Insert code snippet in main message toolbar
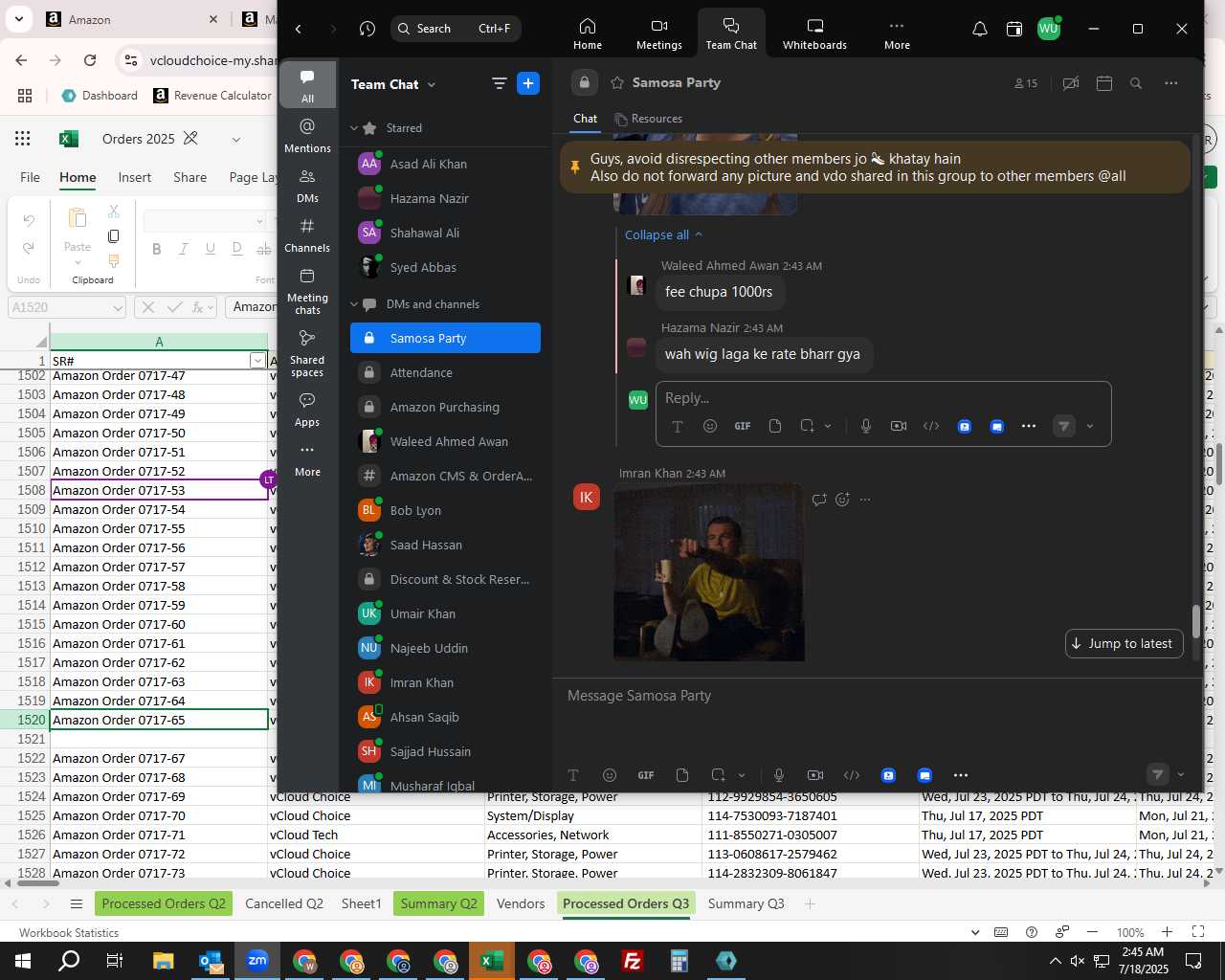This screenshot has width=1225, height=980. click(x=851, y=775)
